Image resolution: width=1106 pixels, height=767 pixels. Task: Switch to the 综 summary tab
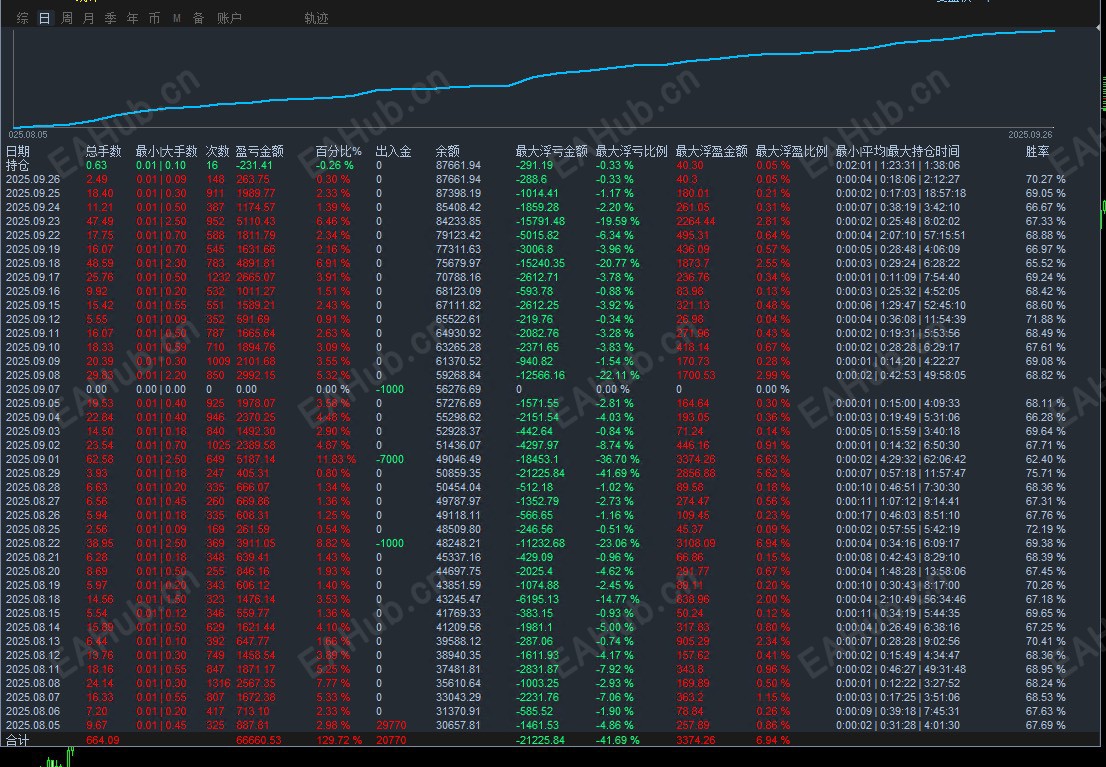[x=23, y=18]
